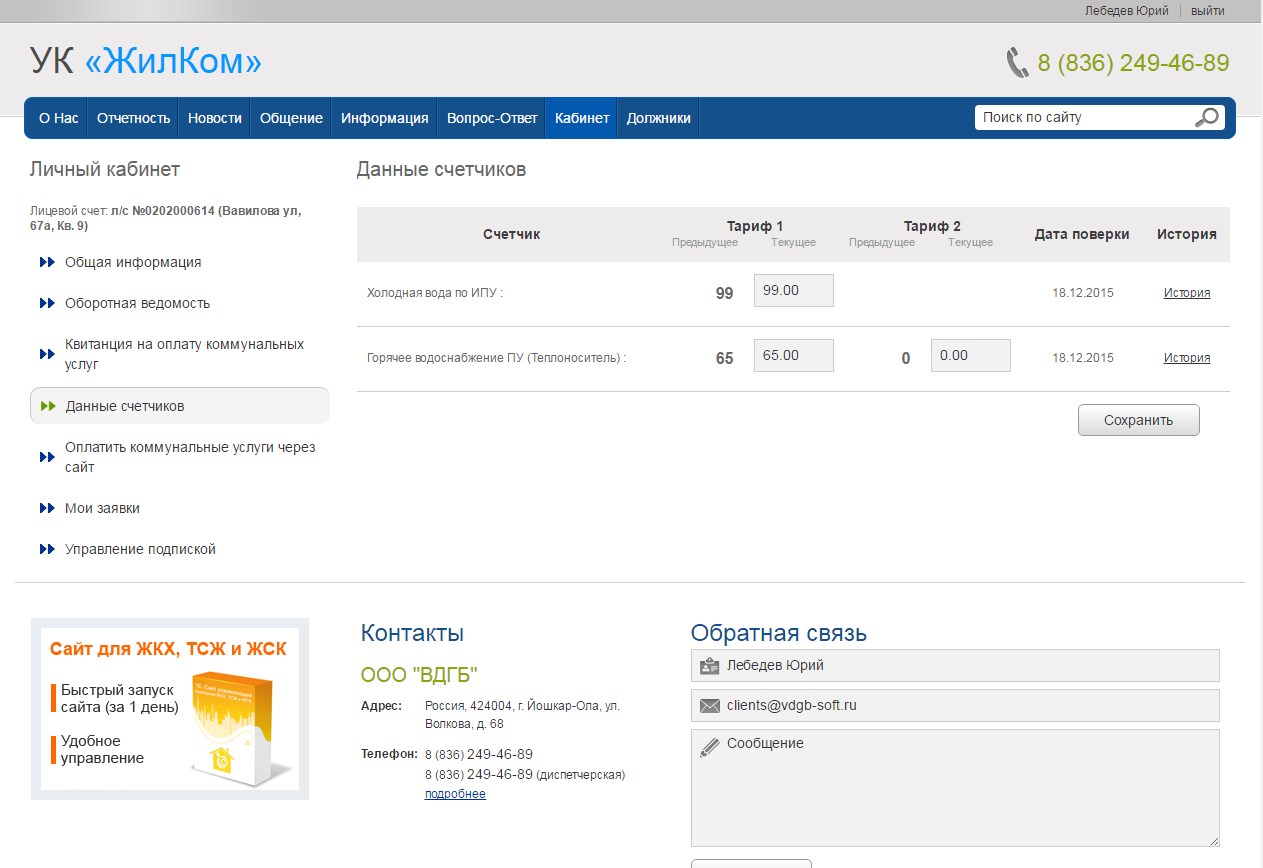This screenshot has height=868, width=1263.
Task: Click the выйти logout link
Action: [x=1208, y=11]
